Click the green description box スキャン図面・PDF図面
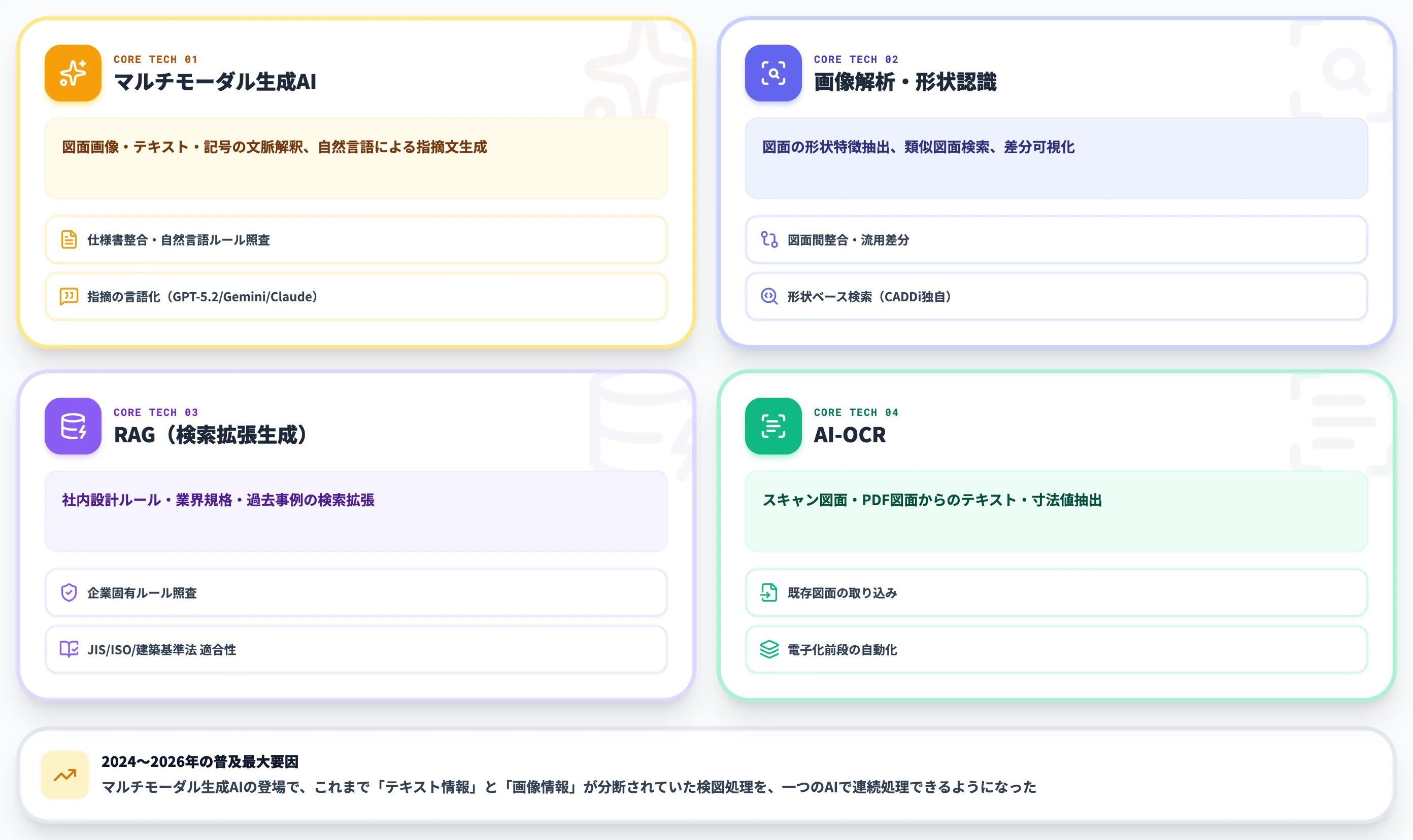The image size is (1413, 840). 1056,511
